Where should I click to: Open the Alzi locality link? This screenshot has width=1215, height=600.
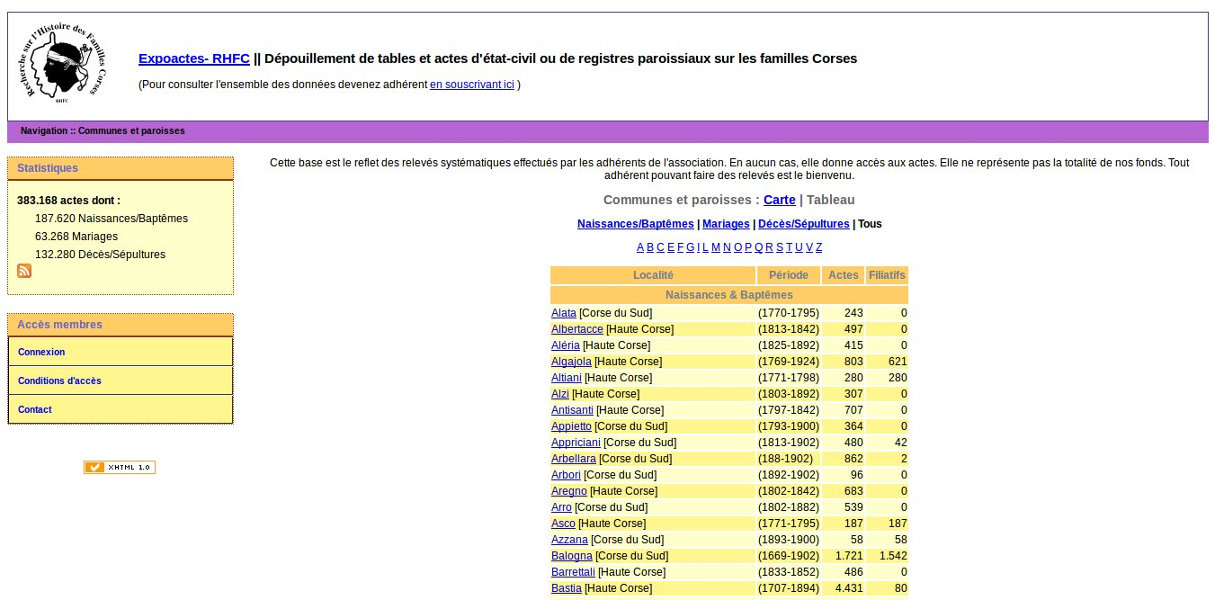coord(560,394)
